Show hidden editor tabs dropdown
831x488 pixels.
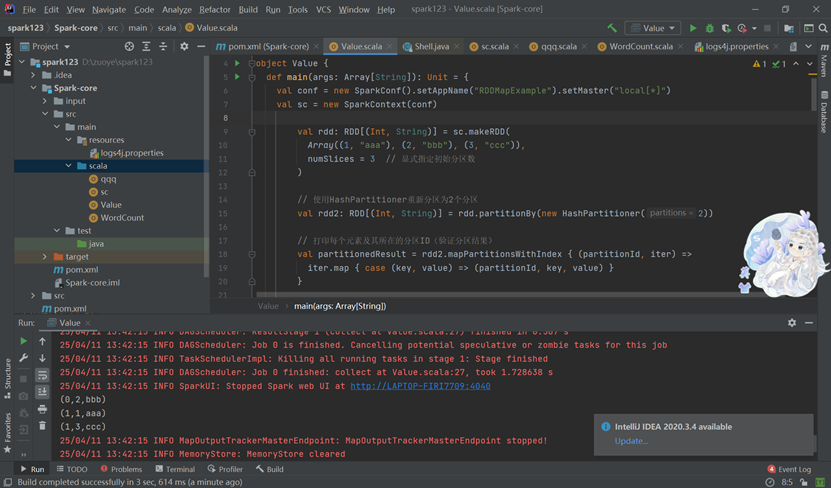click(809, 47)
